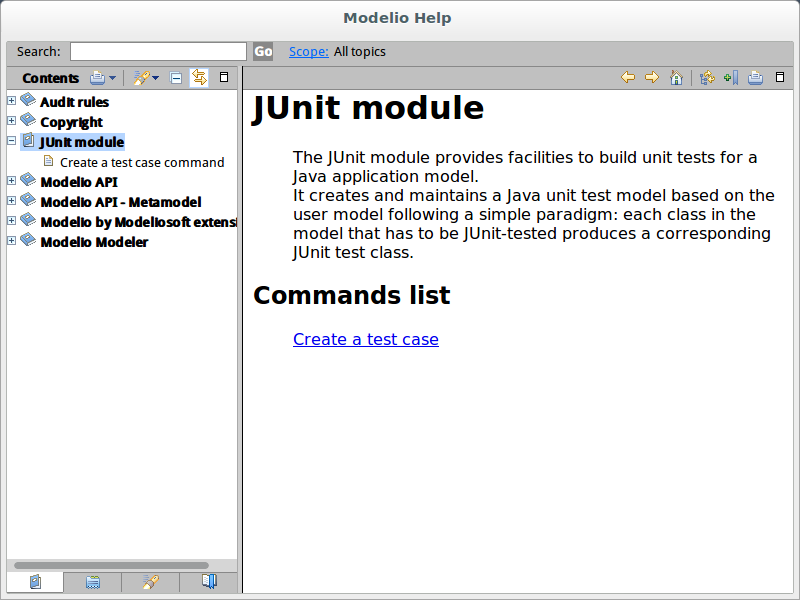
Task: Select Copyright topic in Contents
Action: point(71,122)
